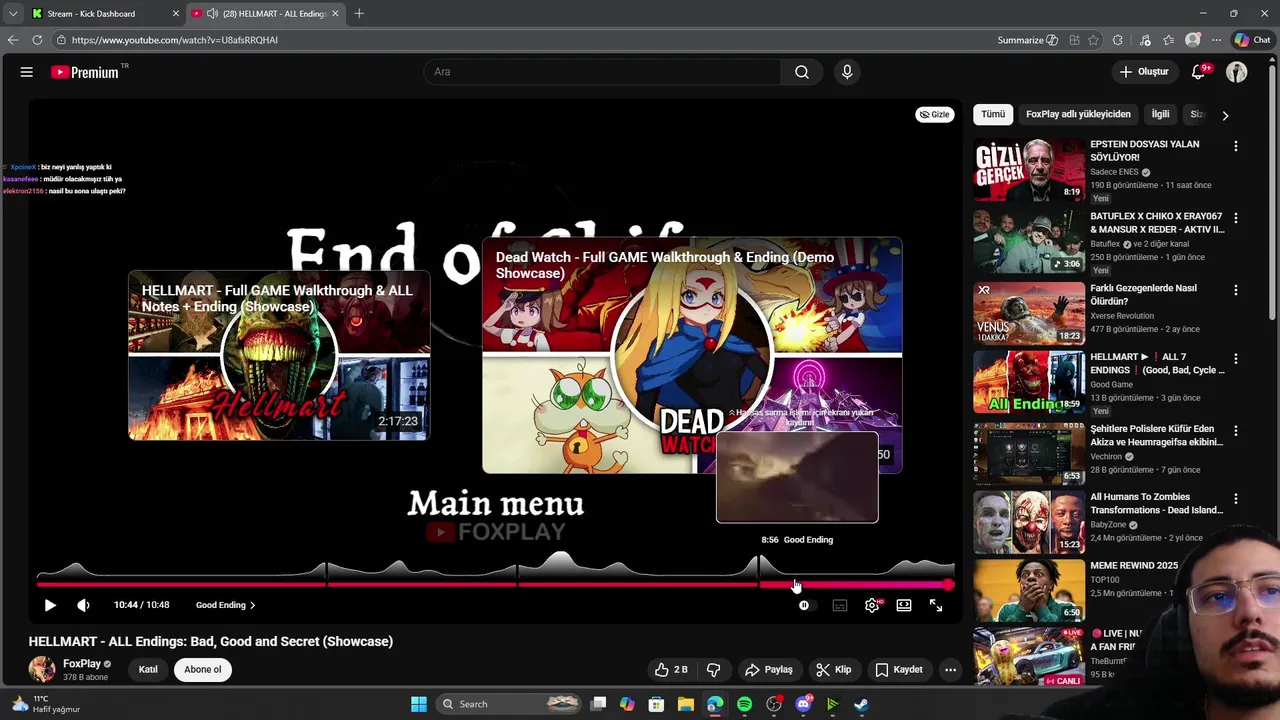
Task: Click the search magnifier button
Action: click(x=802, y=72)
